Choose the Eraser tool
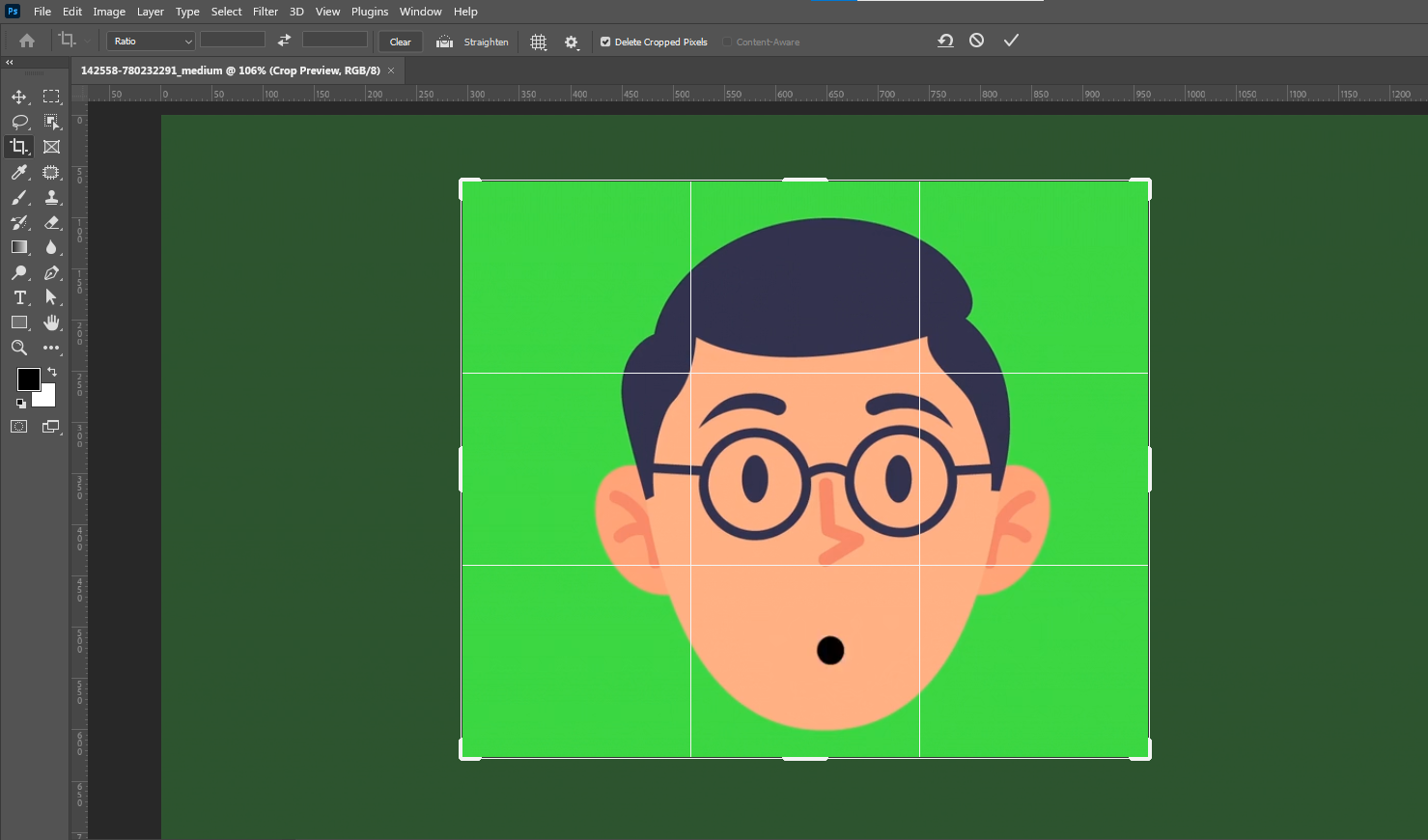The width and height of the screenshot is (1428, 840). (52, 222)
